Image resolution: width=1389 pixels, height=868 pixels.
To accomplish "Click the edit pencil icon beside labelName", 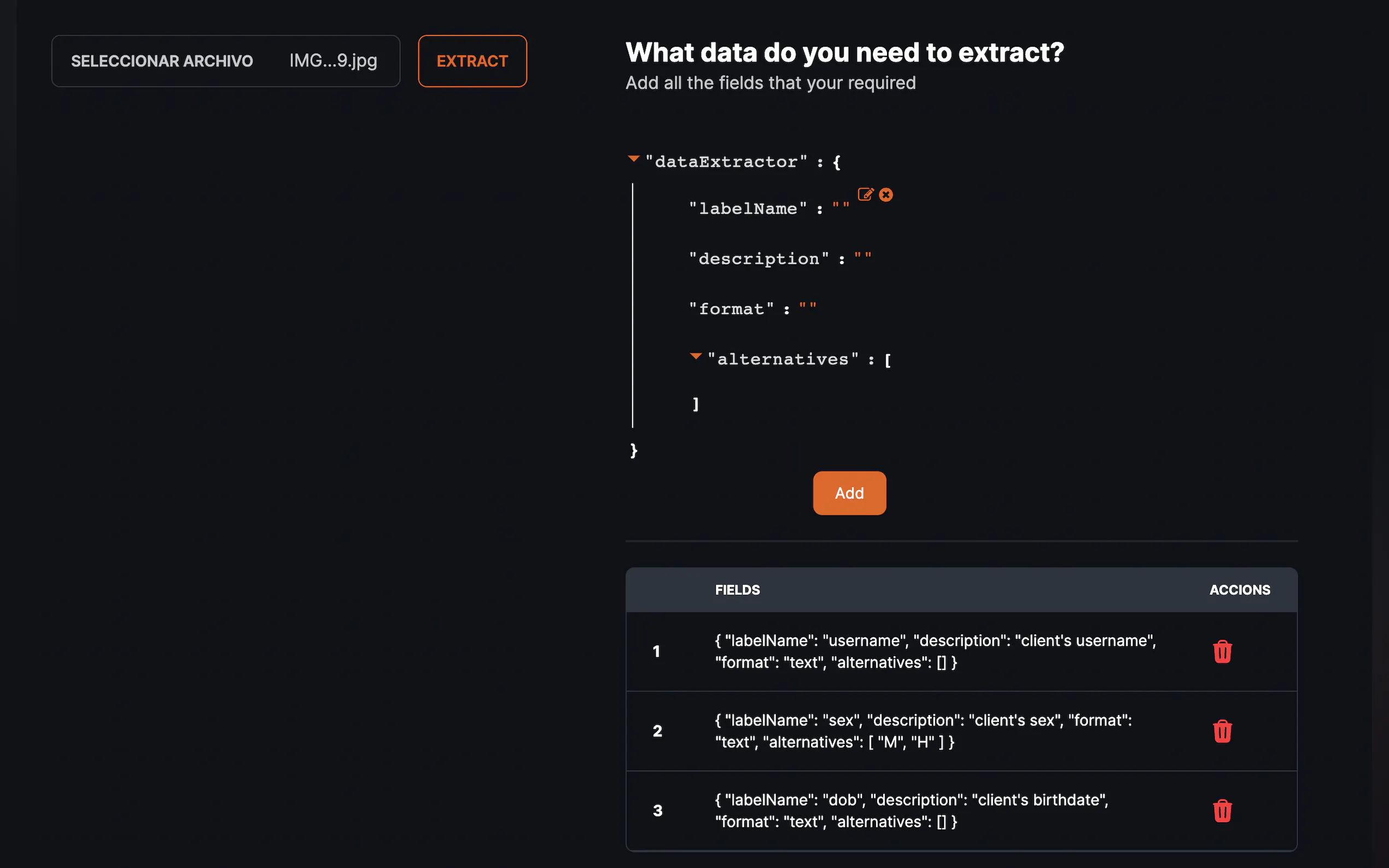I will coord(865,194).
